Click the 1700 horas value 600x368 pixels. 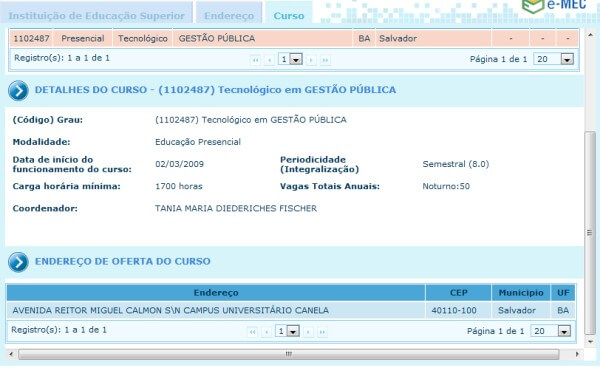(x=179, y=186)
